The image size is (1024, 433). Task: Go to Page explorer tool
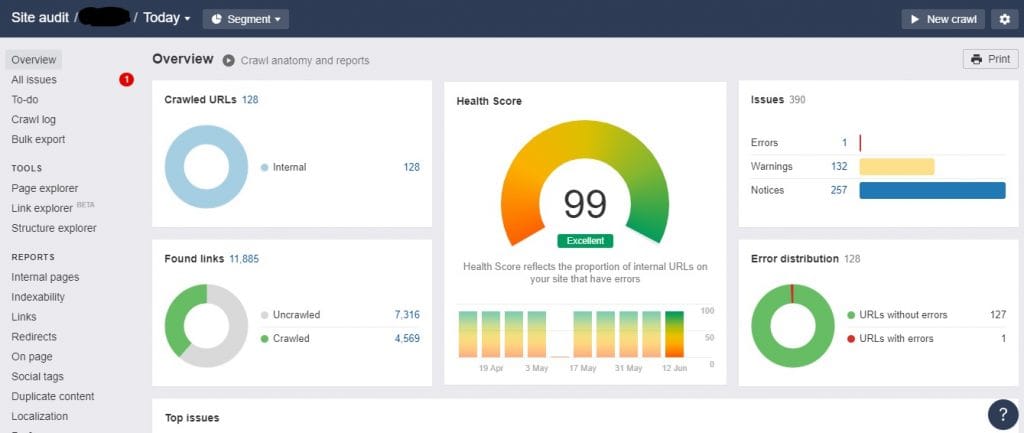tap(44, 188)
